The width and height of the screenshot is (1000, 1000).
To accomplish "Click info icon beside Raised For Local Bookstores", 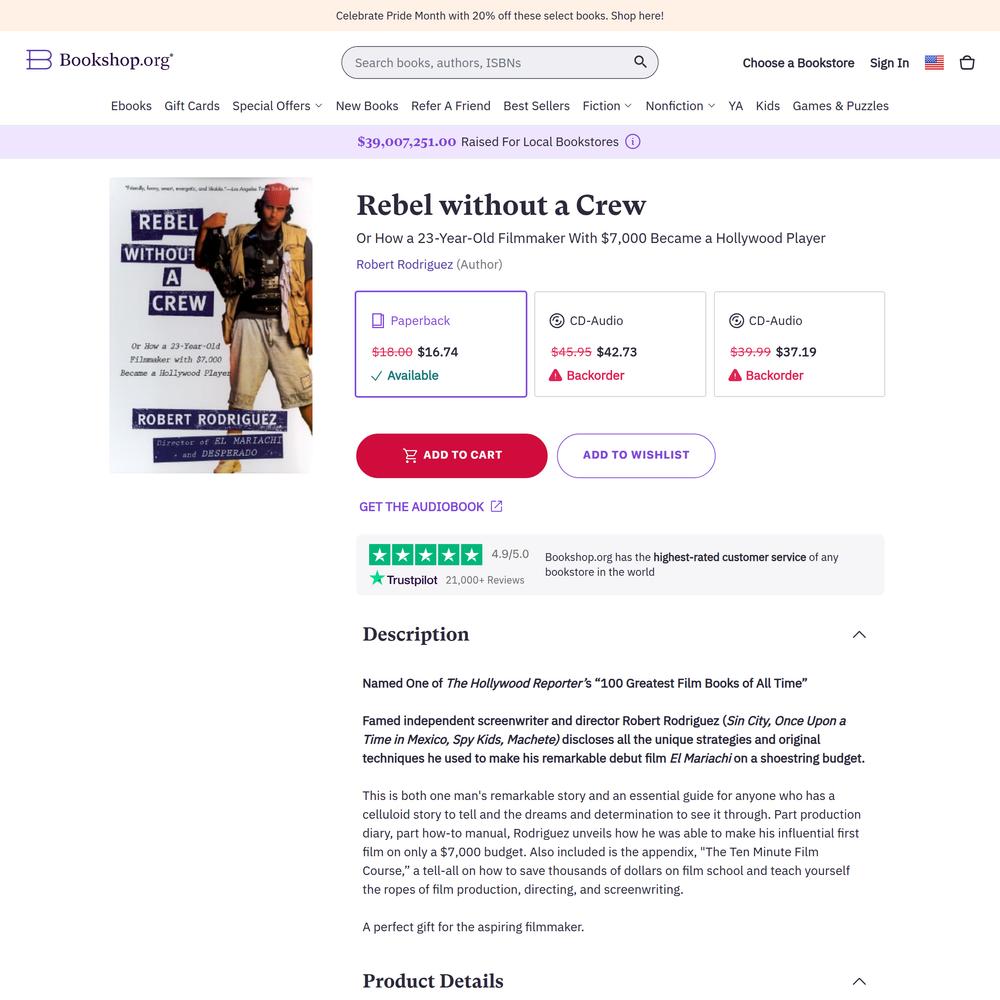I will [632, 142].
